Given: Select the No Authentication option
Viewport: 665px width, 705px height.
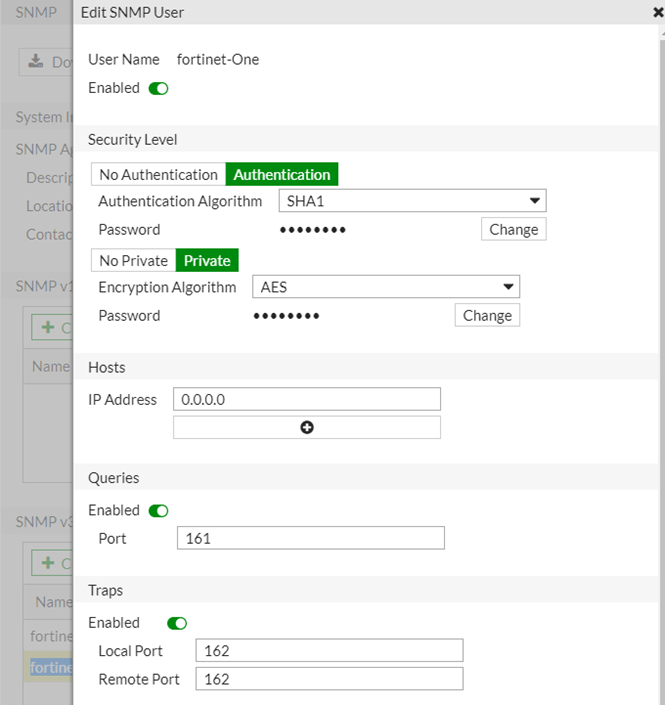Looking at the screenshot, I should click(x=158, y=175).
